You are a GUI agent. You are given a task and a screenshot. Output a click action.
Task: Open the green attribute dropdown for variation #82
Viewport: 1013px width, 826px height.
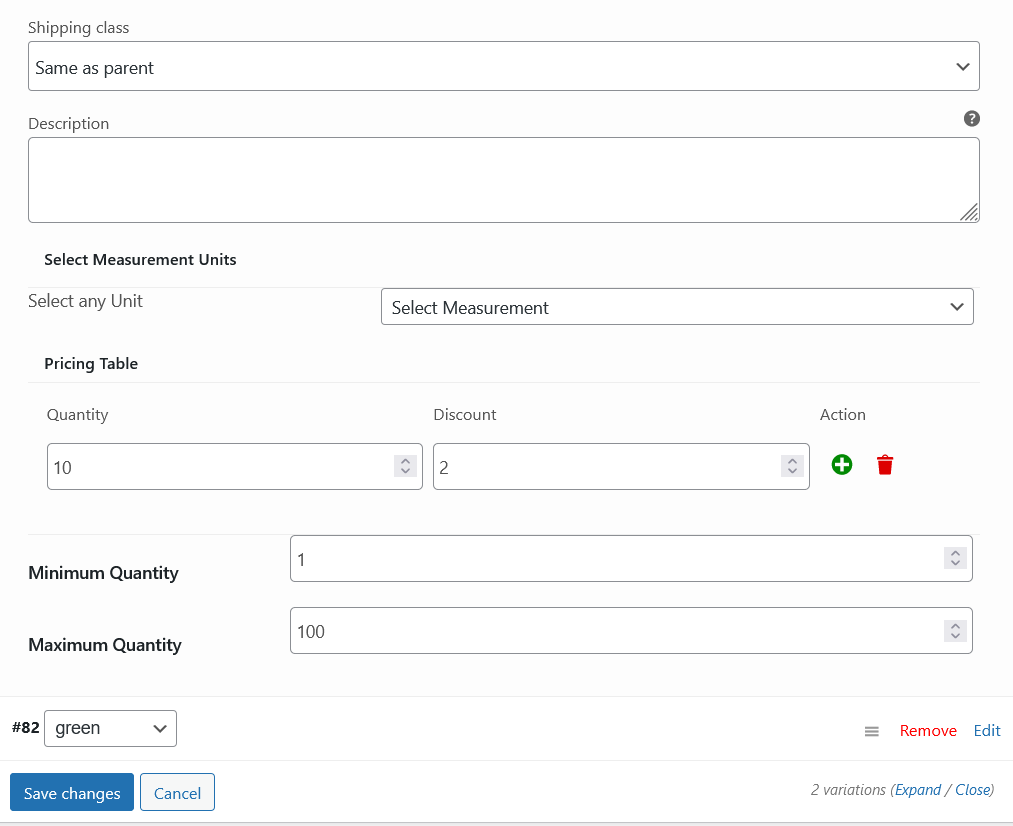pos(110,728)
